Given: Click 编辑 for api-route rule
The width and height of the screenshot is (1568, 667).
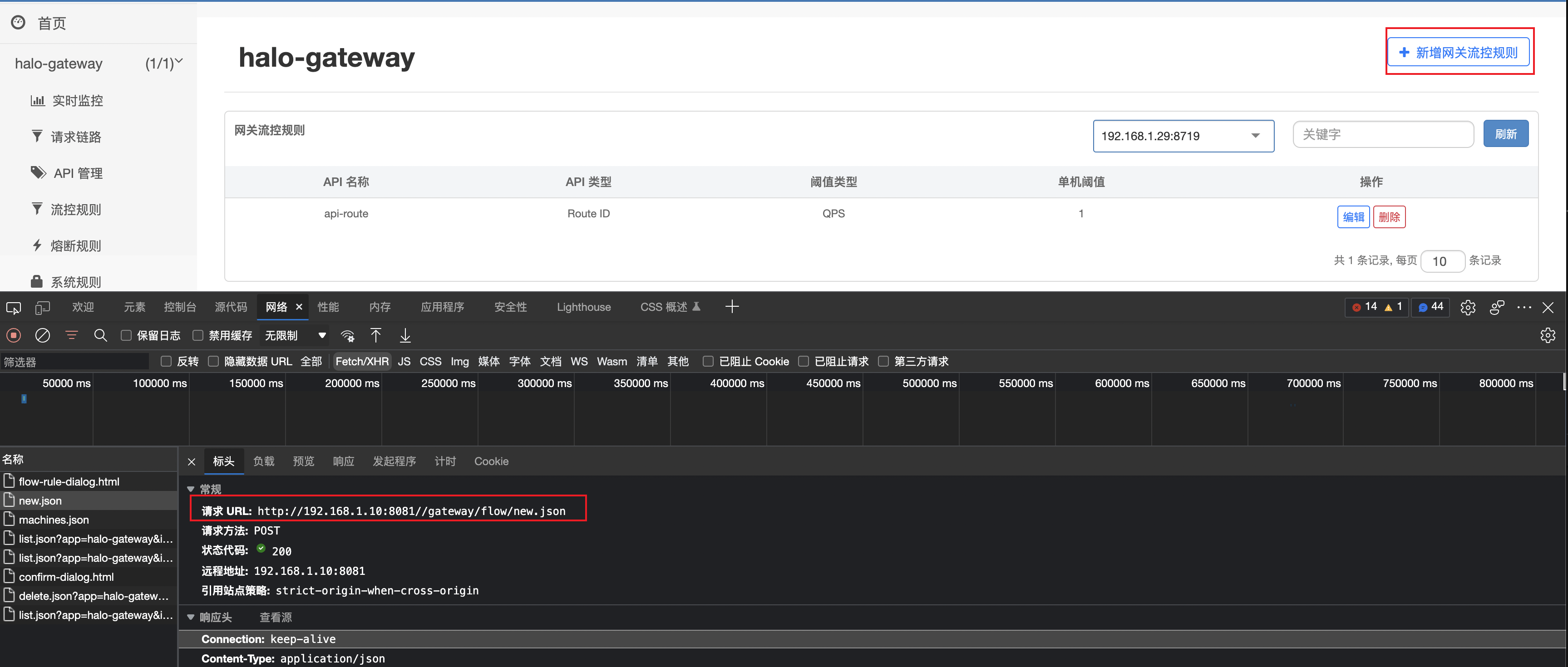Looking at the screenshot, I should pos(1353,216).
